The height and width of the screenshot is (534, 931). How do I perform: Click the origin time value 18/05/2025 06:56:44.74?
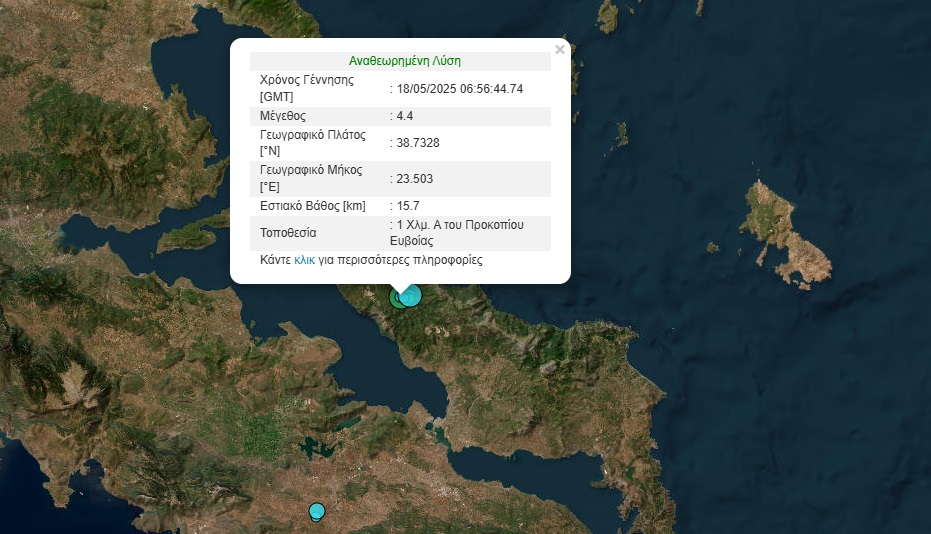click(x=460, y=89)
